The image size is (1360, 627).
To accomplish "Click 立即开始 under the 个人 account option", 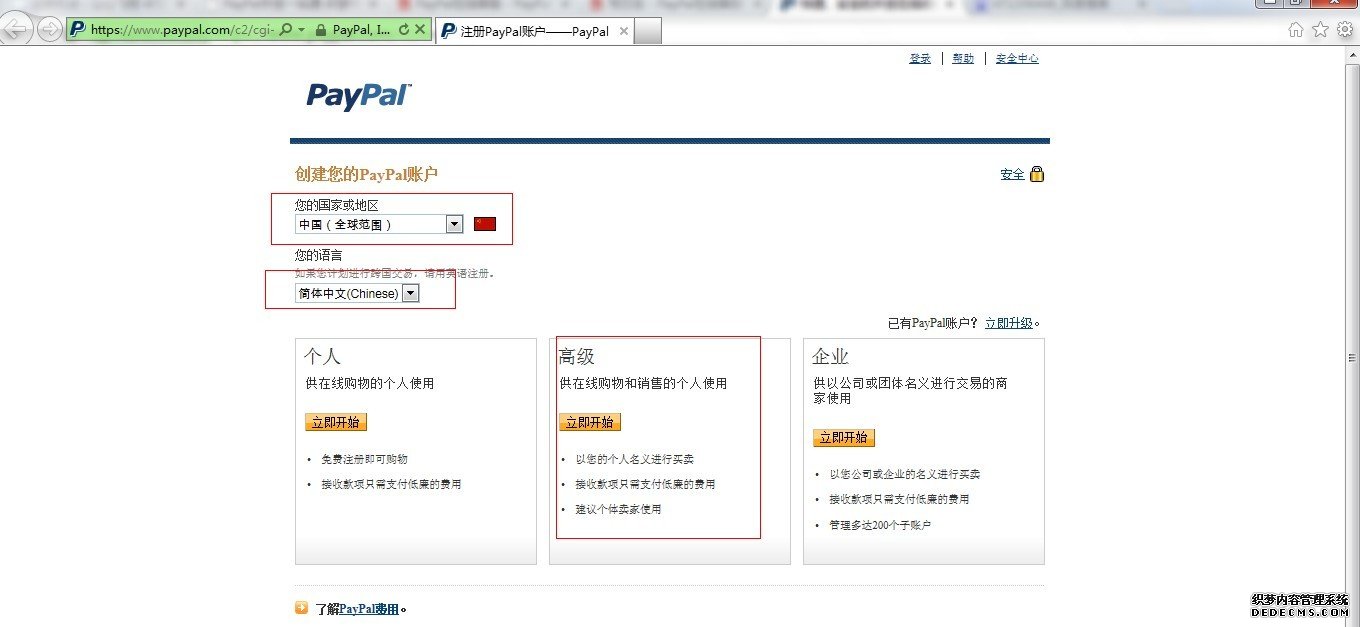I will 335,421.
